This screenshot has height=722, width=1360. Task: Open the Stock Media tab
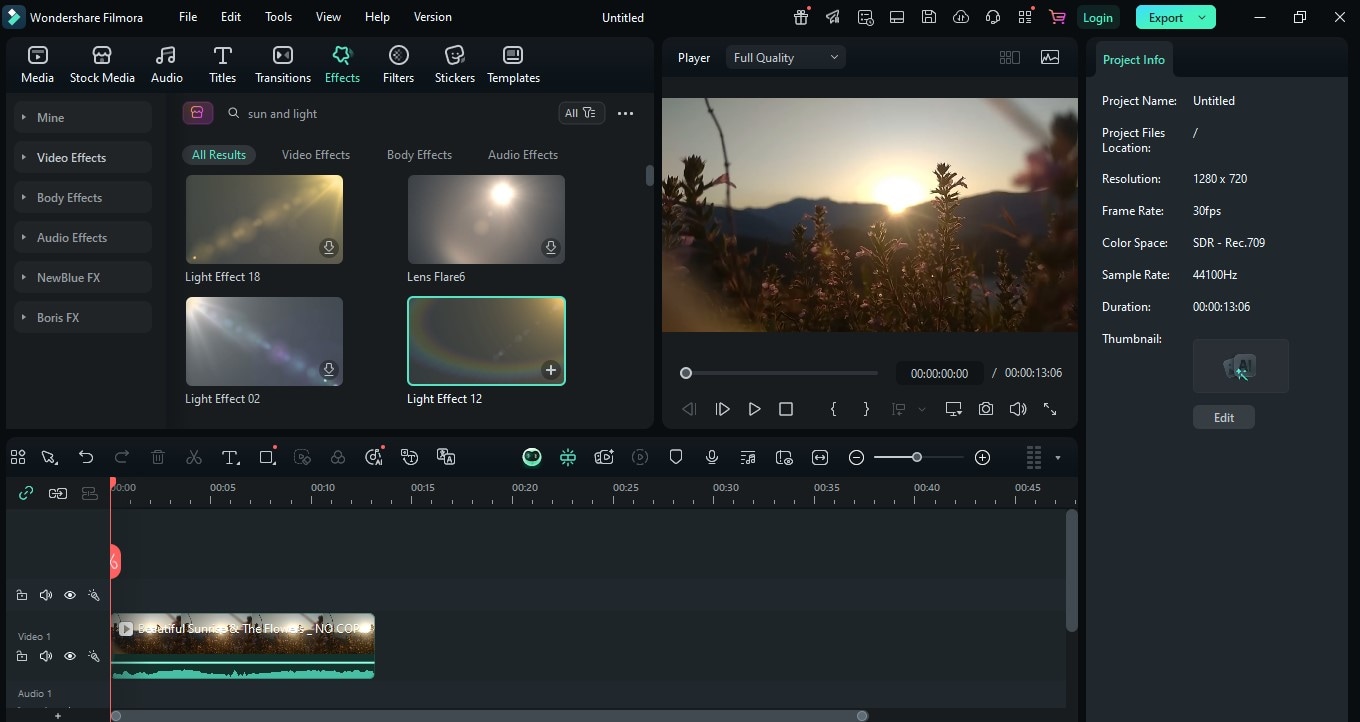click(102, 65)
